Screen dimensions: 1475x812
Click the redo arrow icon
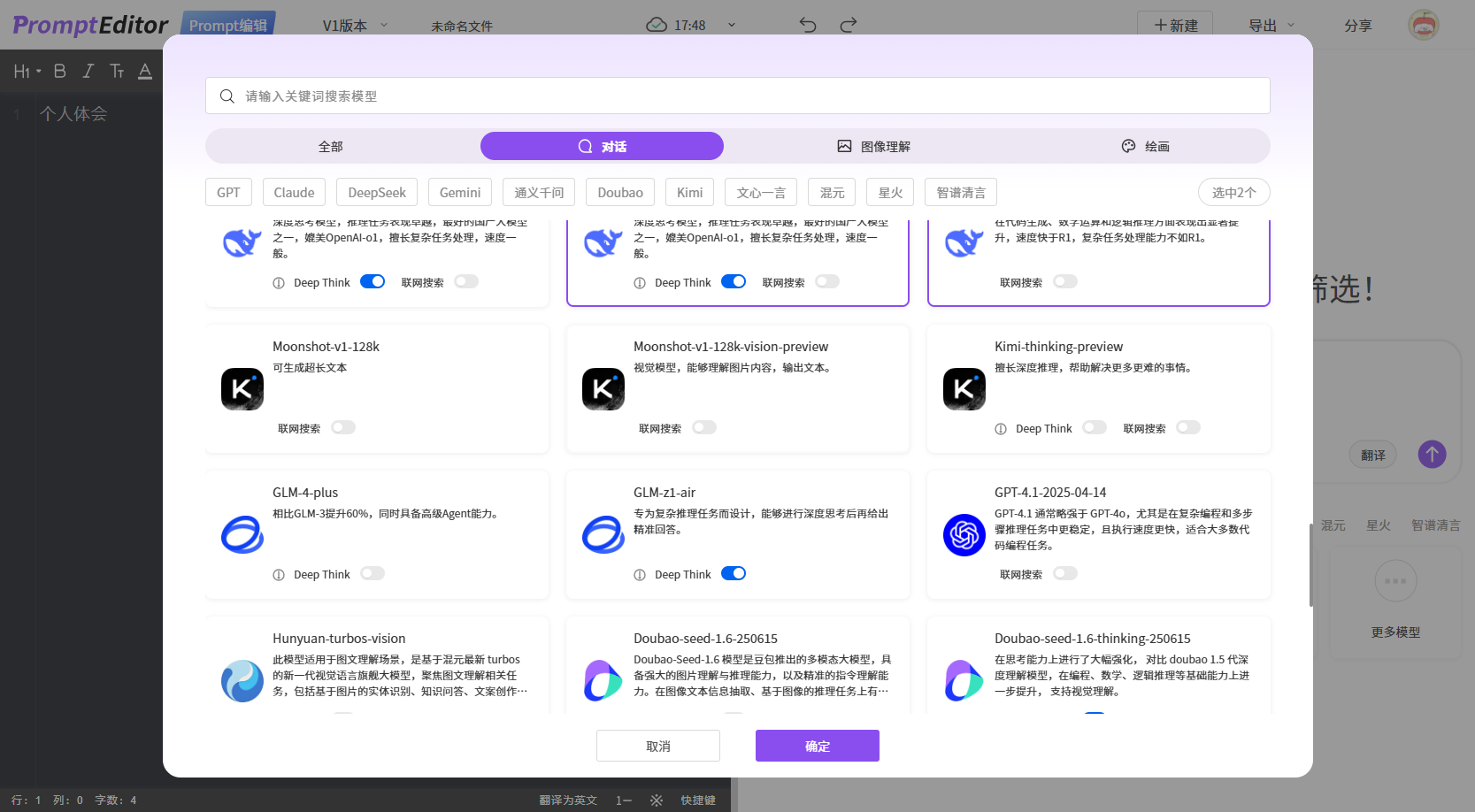(x=848, y=25)
